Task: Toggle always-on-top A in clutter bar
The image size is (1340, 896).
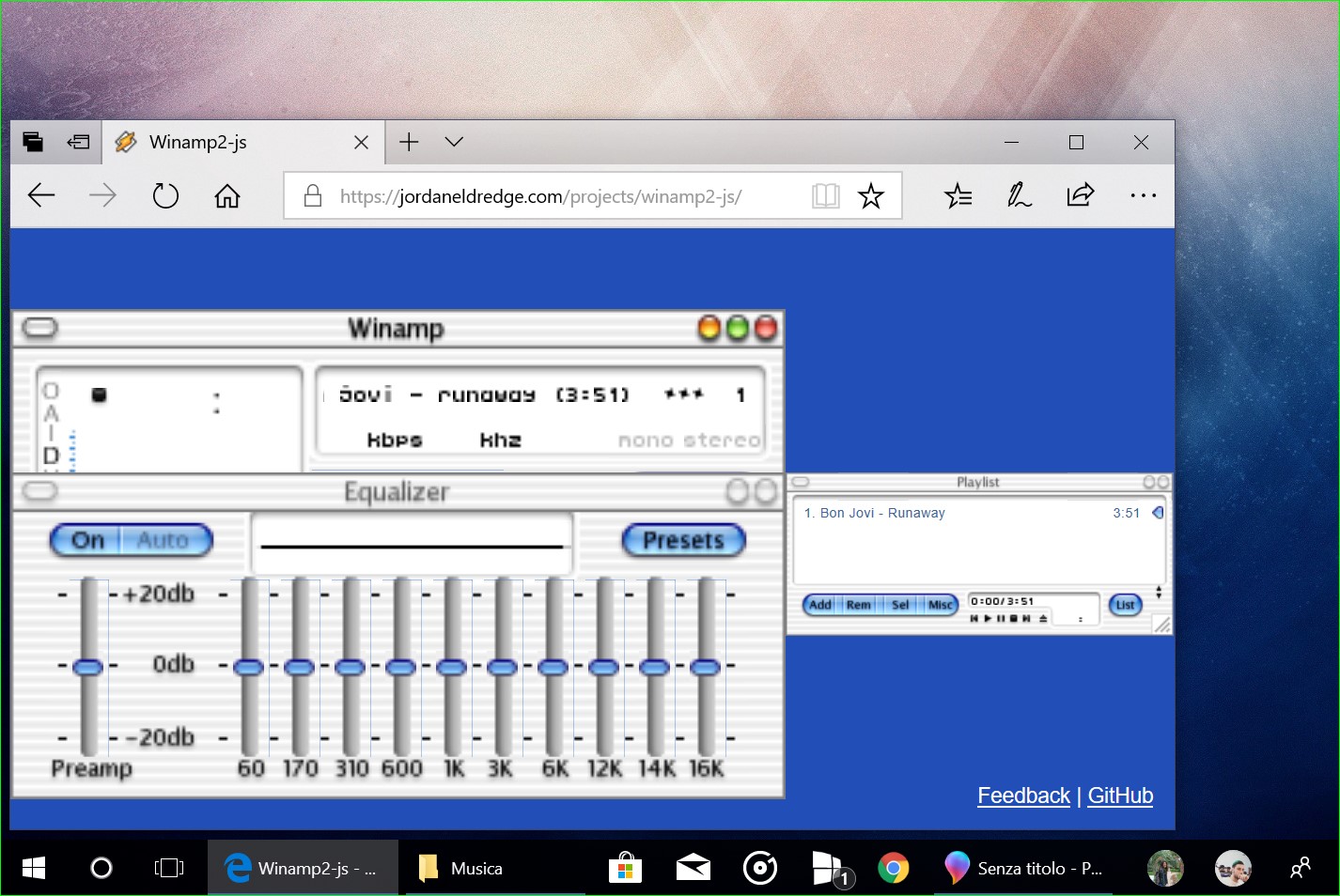Action: (51, 412)
